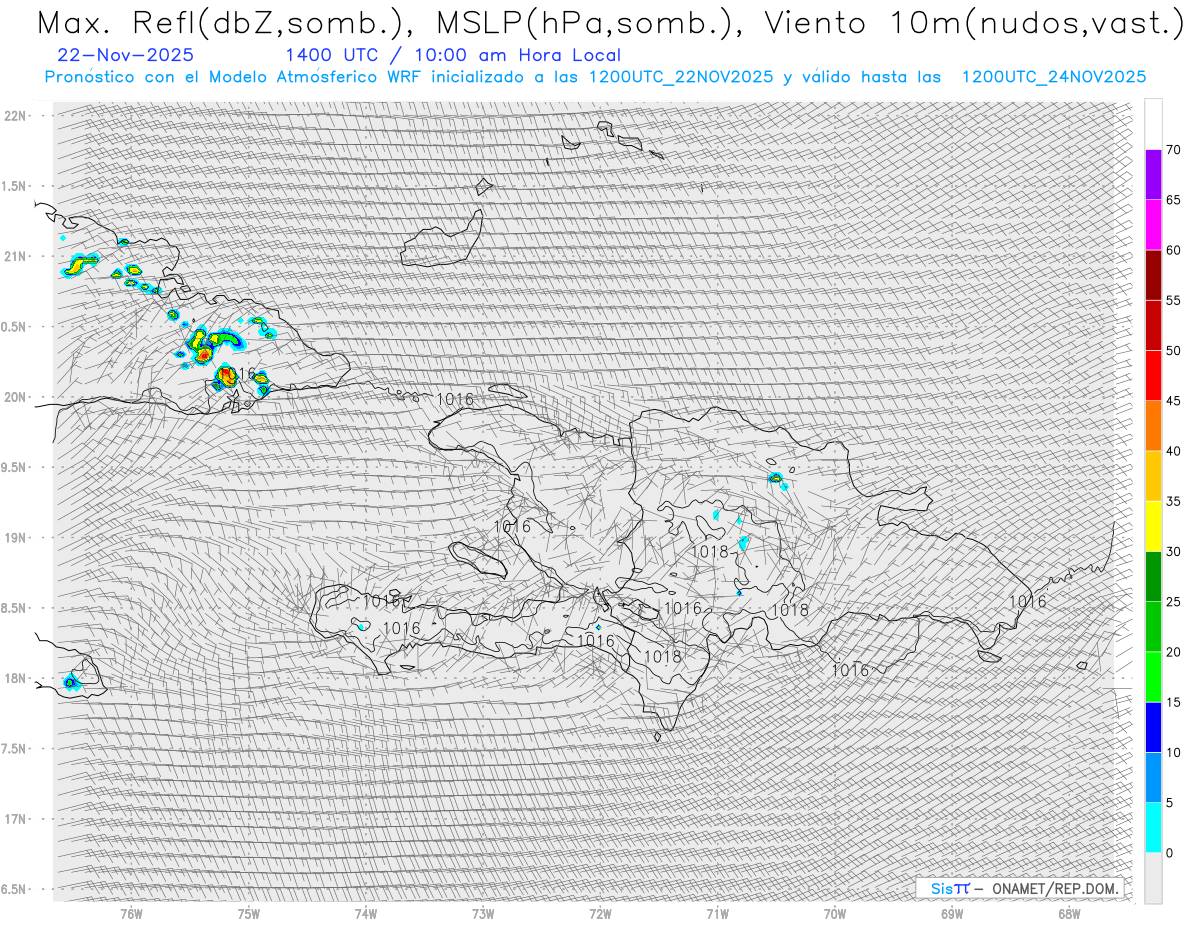
Task: Click the longitude label 71W
Action: point(717,913)
